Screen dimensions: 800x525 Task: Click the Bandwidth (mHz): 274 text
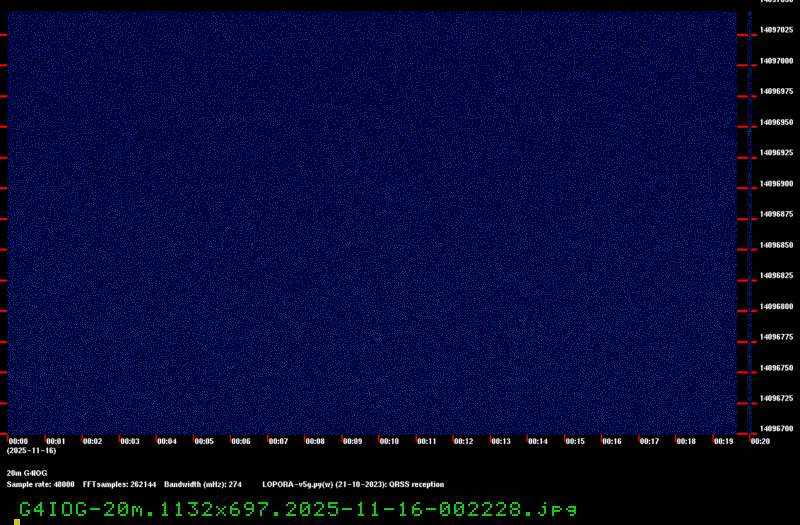[203, 484]
